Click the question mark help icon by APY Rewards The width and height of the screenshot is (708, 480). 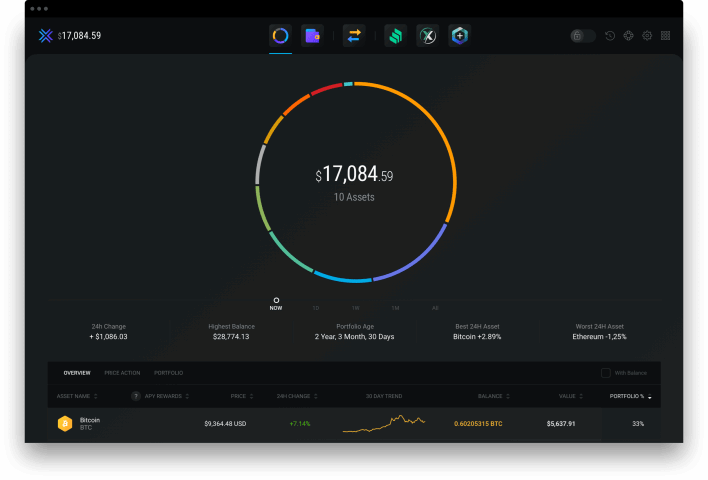pos(135,396)
